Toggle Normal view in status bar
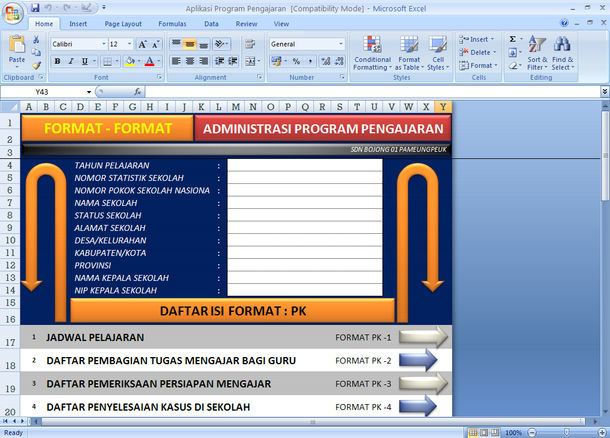The width and height of the screenshot is (610, 438). [473, 433]
